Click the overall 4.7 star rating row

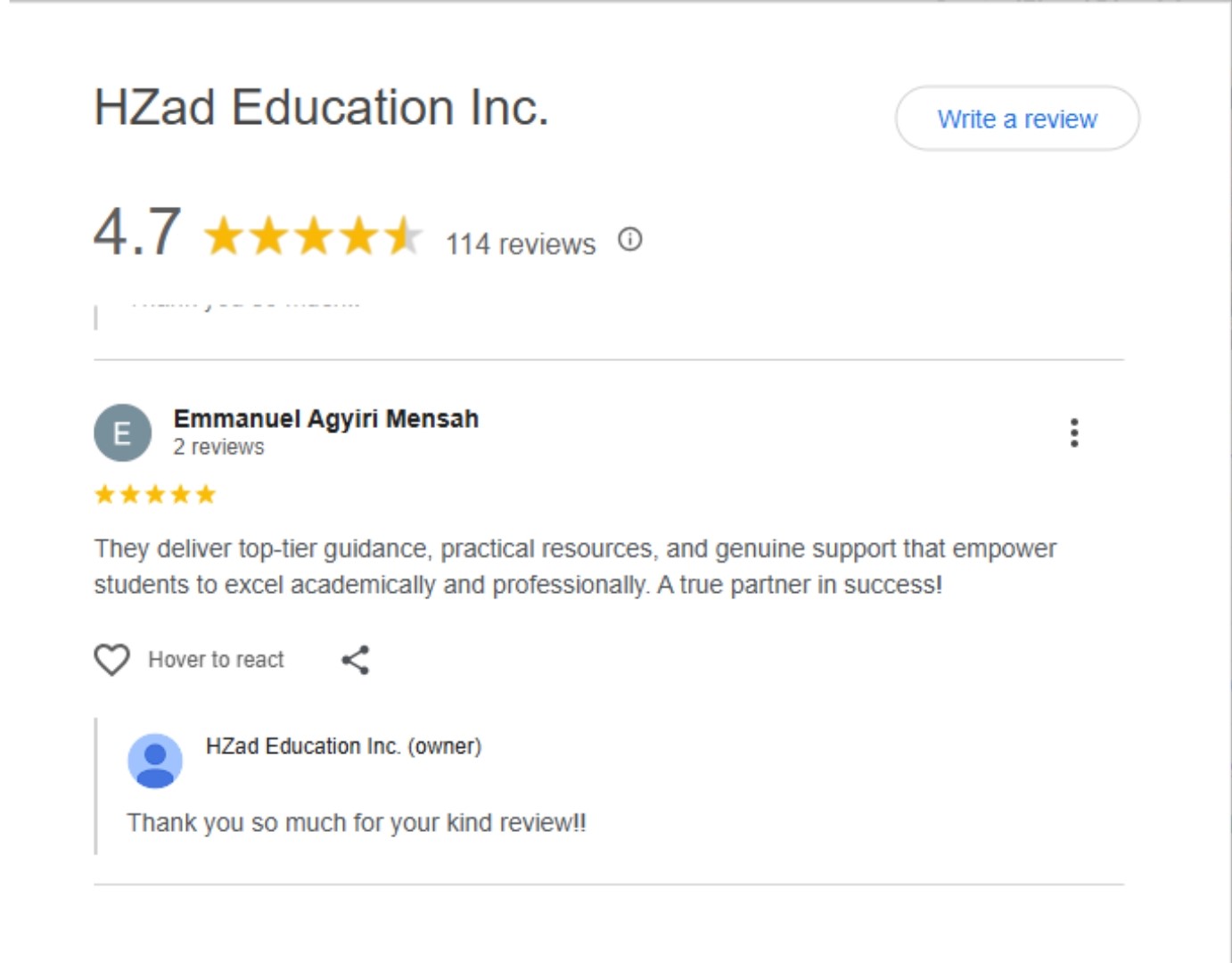[313, 236]
